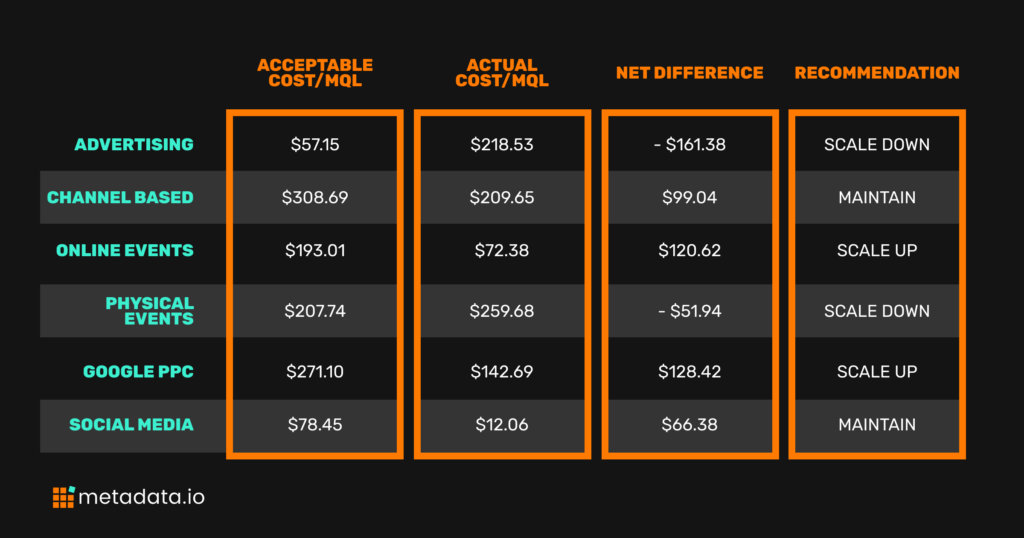The height and width of the screenshot is (538, 1024).
Task: Click Scale Up recommendation for Online Events
Action: 877,250
